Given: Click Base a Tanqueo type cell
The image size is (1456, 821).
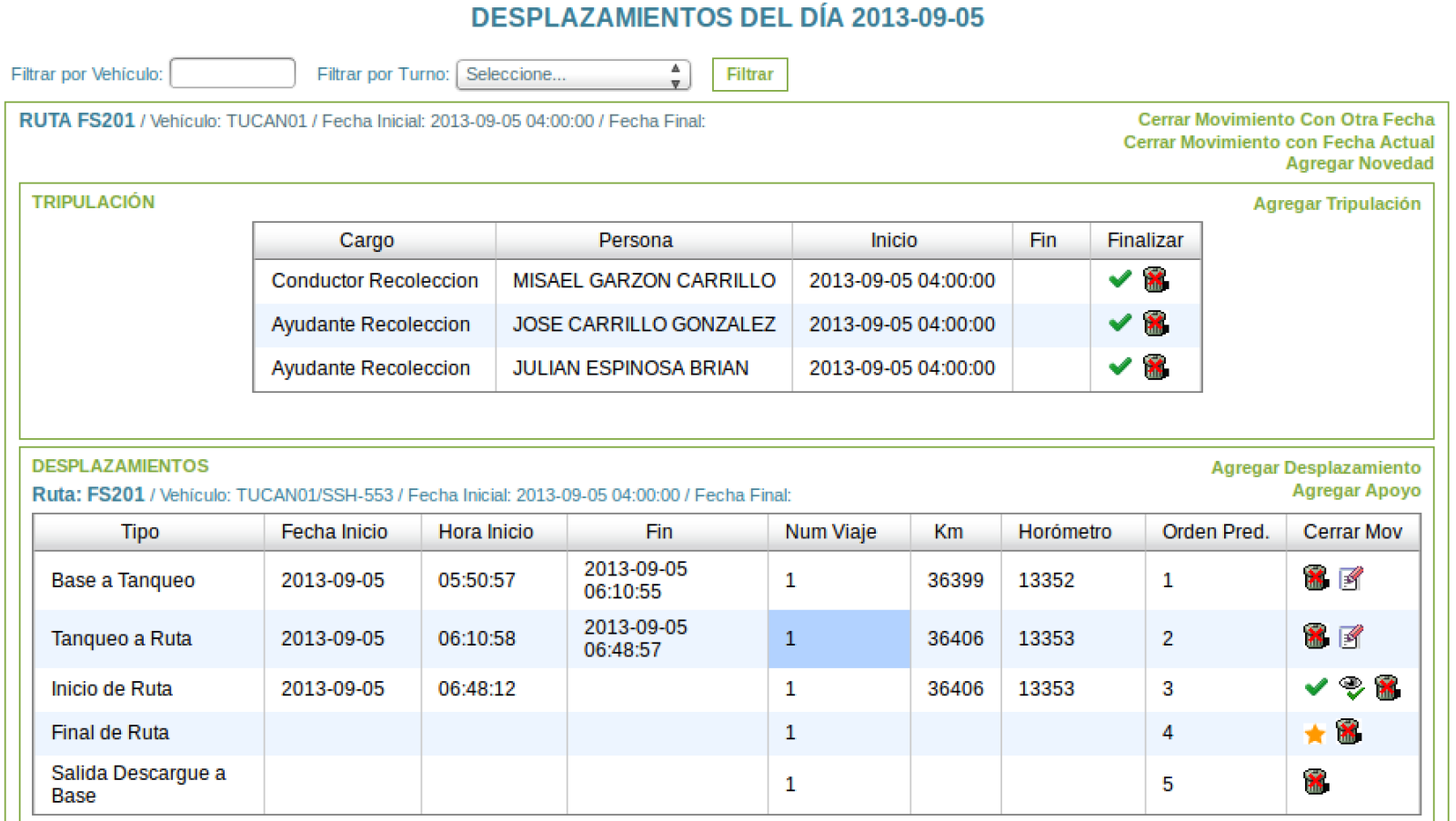Looking at the screenshot, I should click(x=149, y=580).
